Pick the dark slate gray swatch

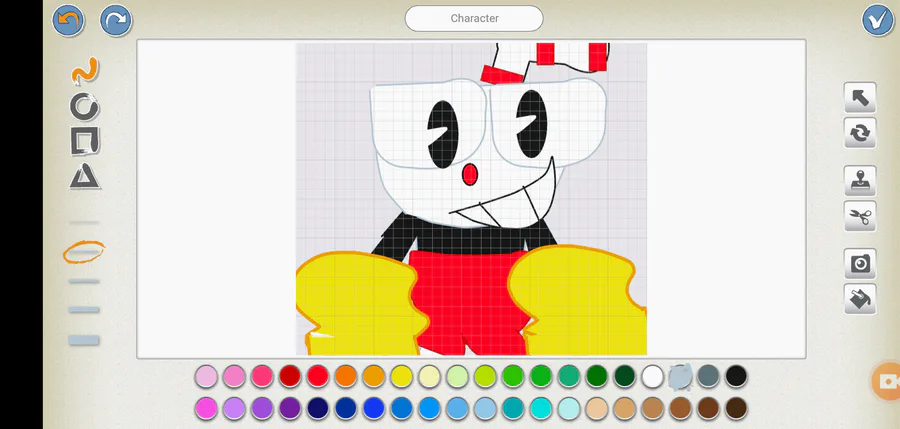[x=708, y=377]
